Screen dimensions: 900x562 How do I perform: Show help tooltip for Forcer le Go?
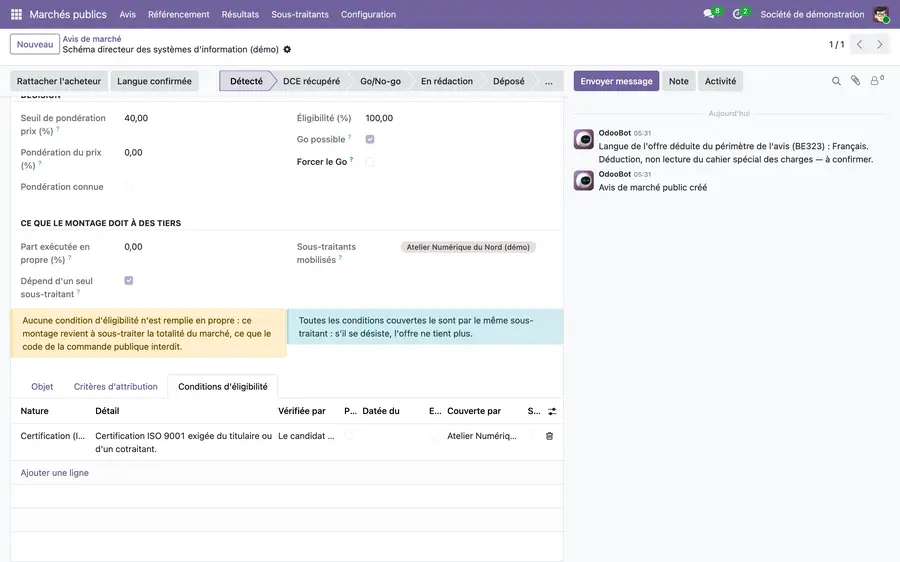[351, 160]
